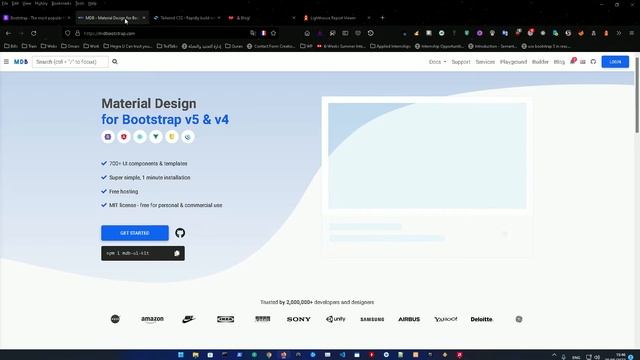Go back with the browser back arrow
Screen dimensions: 640x360
tap(8, 33)
